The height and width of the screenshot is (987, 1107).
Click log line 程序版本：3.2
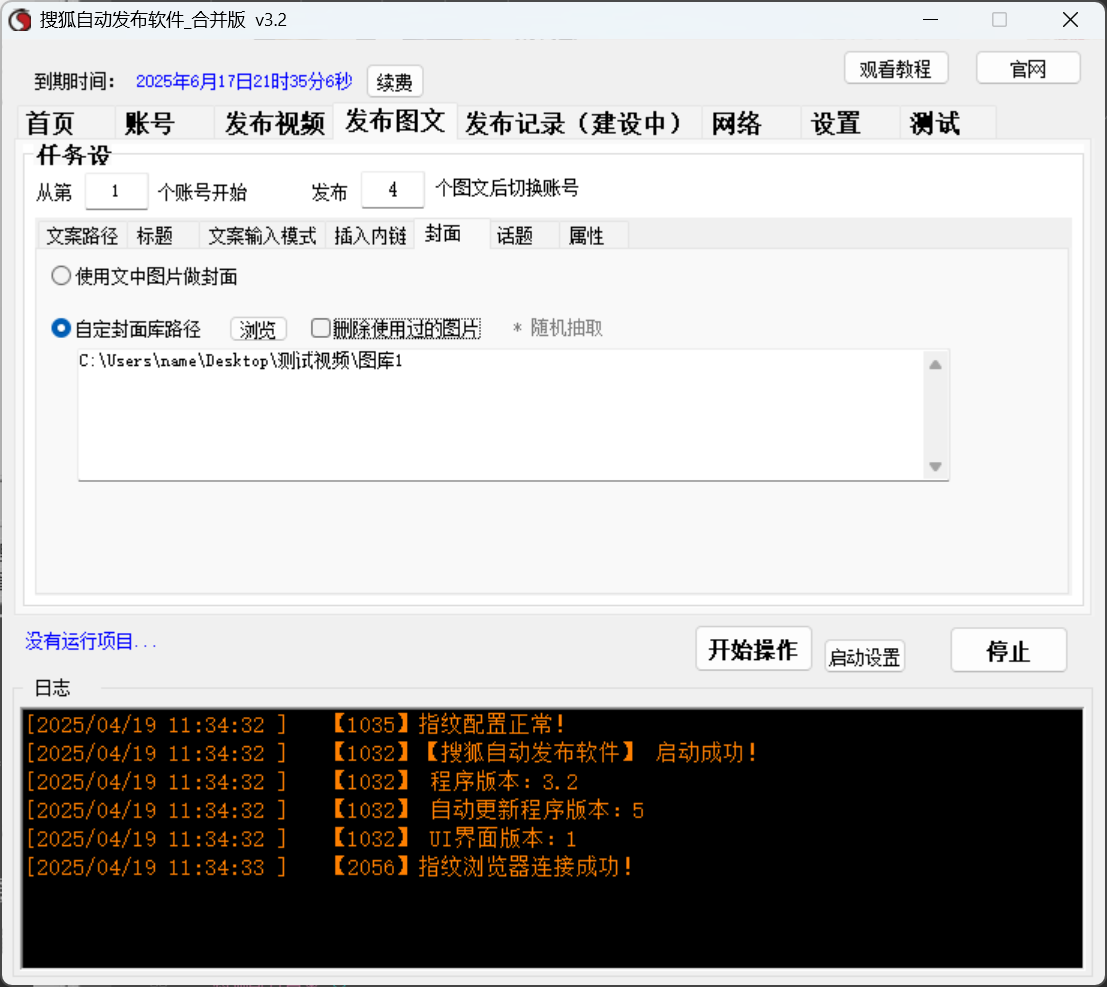click(x=504, y=782)
